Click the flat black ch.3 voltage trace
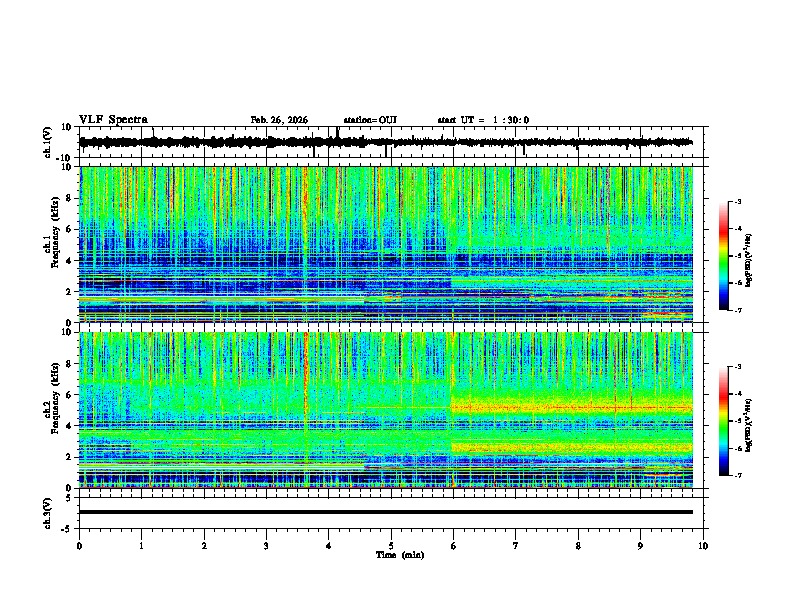The width and height of the screenshot is (792, 612). pyautogui.click(x=386, y=512)
